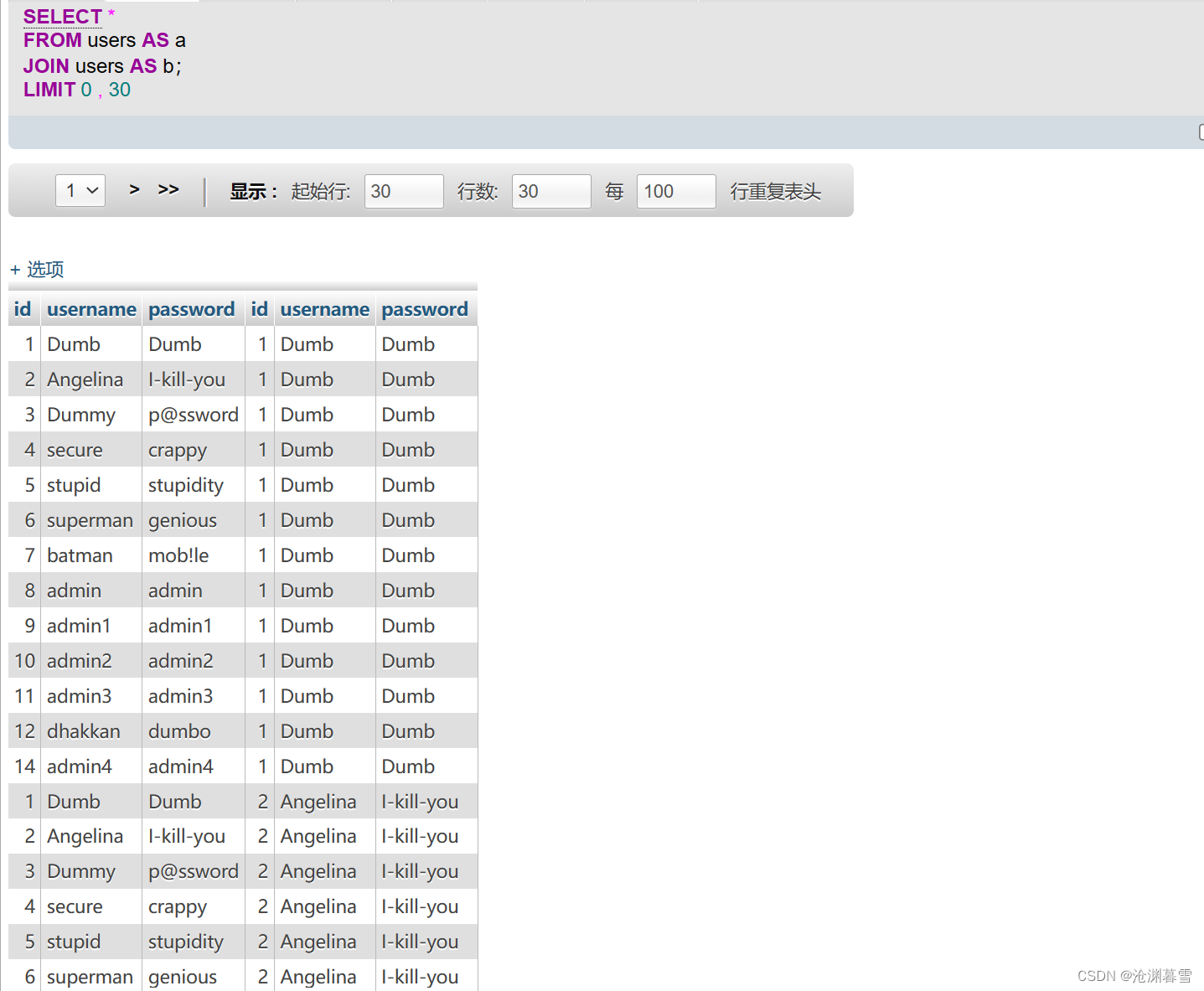Image resolution: width=1204 pixels, height=991 pixels.
Task: Select the 'admin4' password cell
Action: pyautogui.click(x=194, y=766)
